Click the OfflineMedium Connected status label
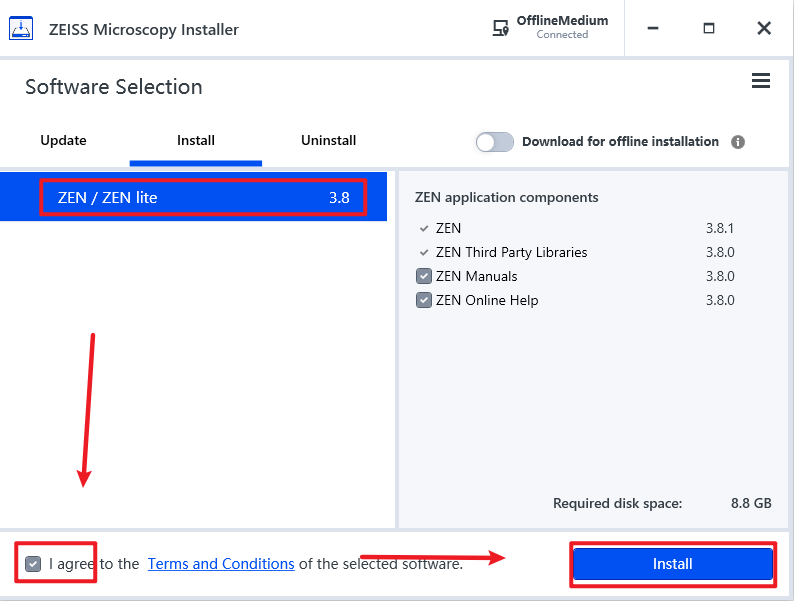The height and width of the screenshot is (601, 794). 562,27
